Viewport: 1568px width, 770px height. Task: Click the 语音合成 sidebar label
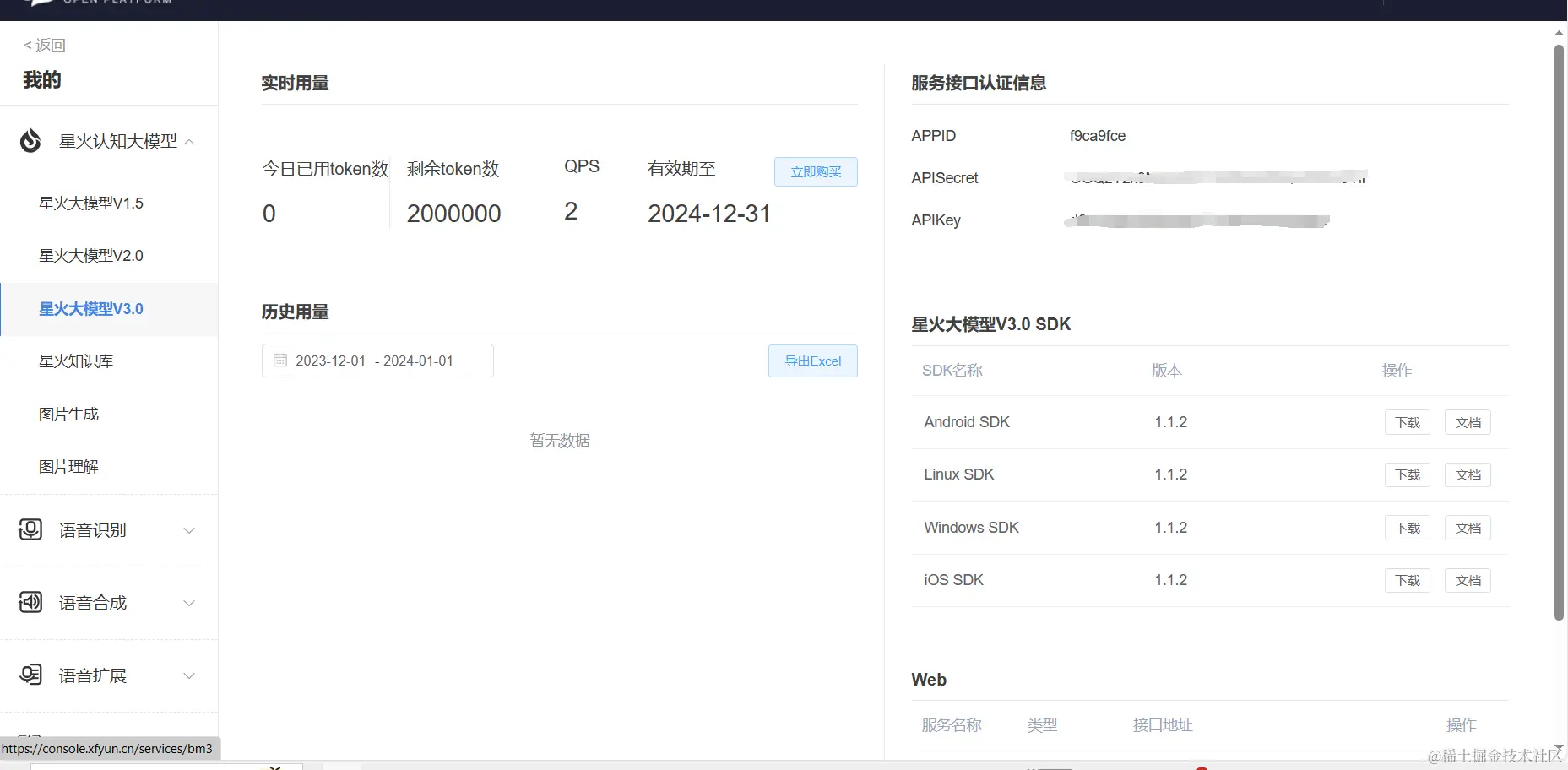click(93, 603)
